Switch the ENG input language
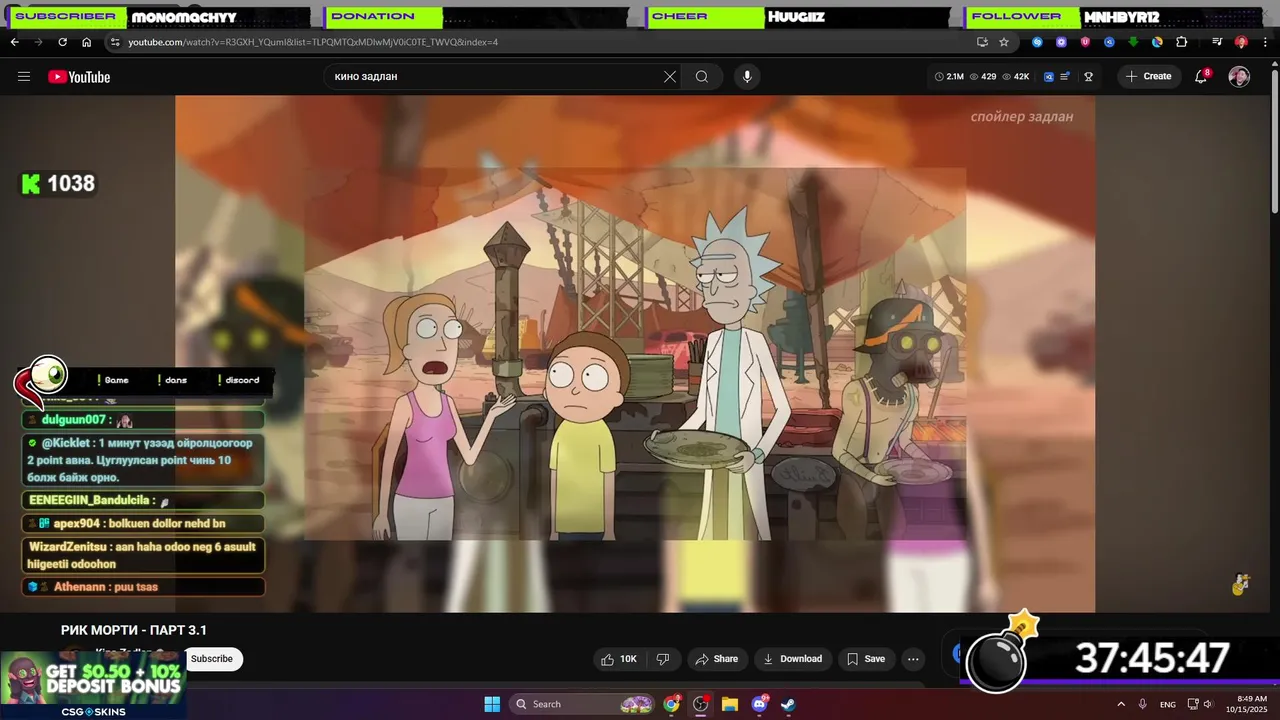This screenshot has width=1280, height=720. click(1168, 704)
